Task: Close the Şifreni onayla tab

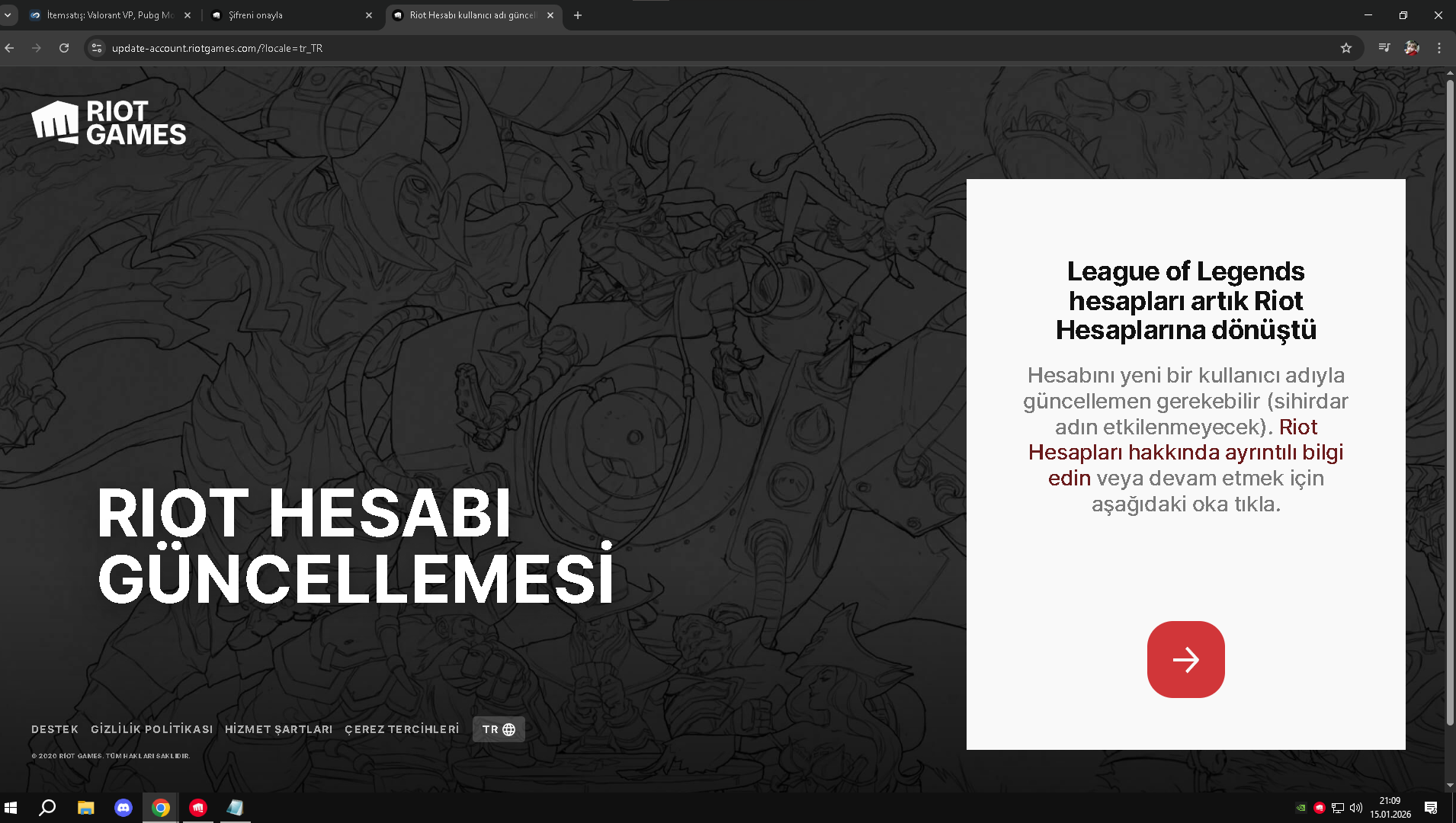Action: (369, 15)
